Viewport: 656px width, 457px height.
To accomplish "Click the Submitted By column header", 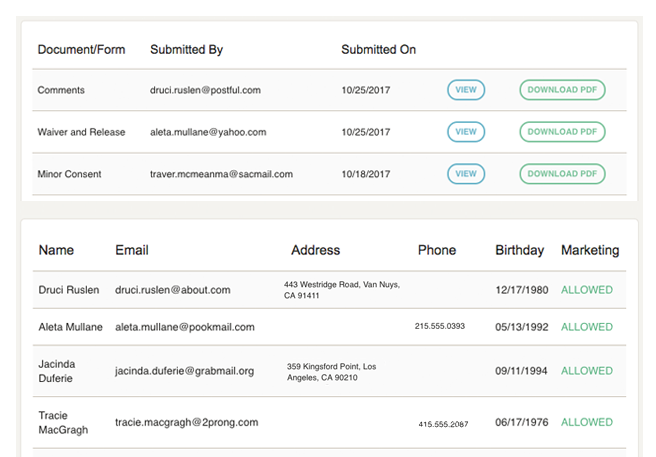I will point(187,49).
